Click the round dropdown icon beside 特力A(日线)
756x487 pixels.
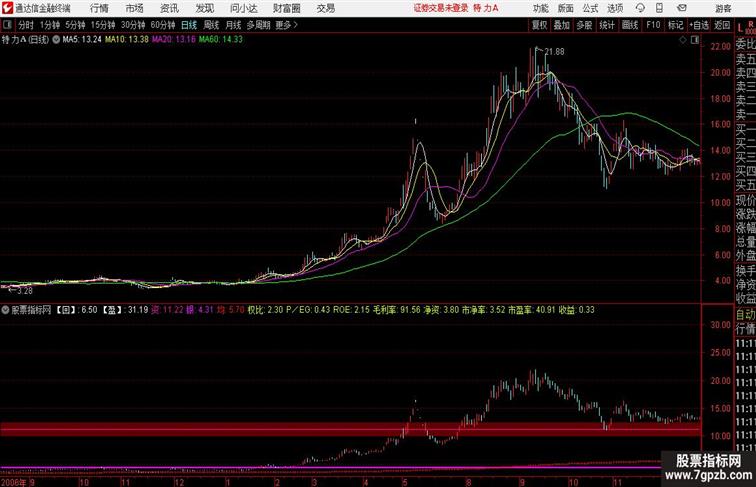point(56,40)
